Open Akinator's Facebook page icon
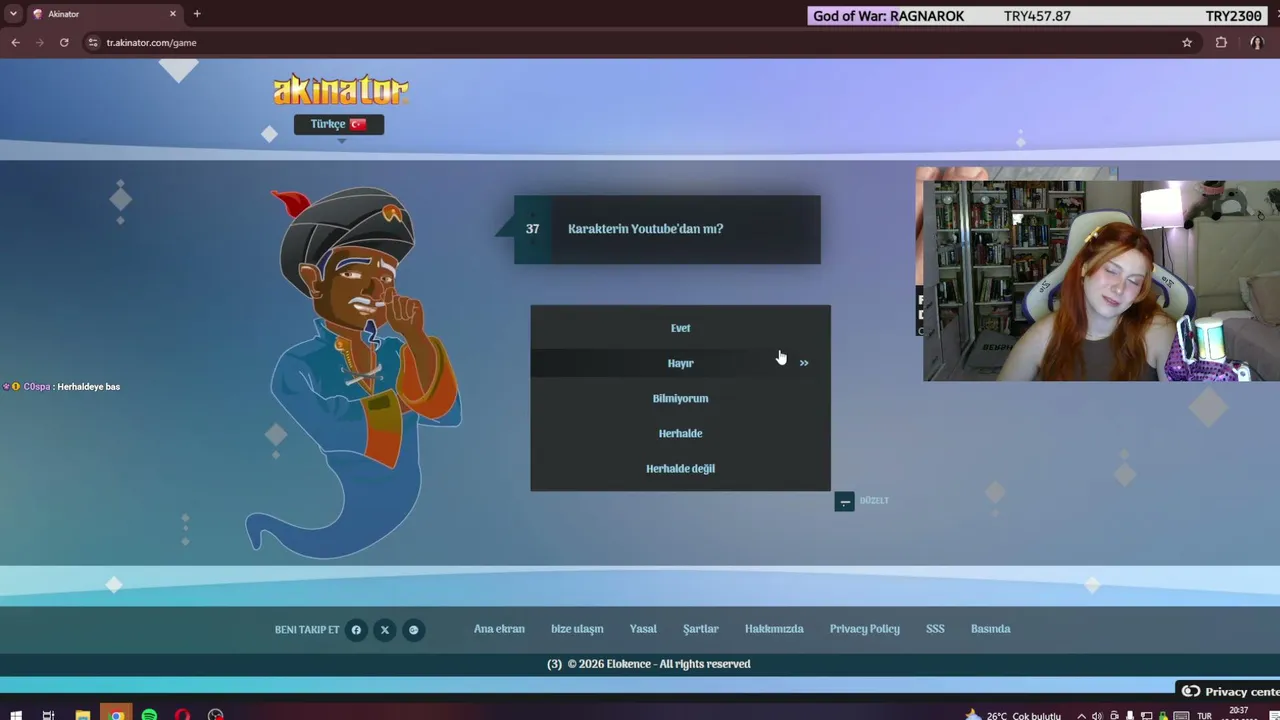 click(x=356, y=630)
